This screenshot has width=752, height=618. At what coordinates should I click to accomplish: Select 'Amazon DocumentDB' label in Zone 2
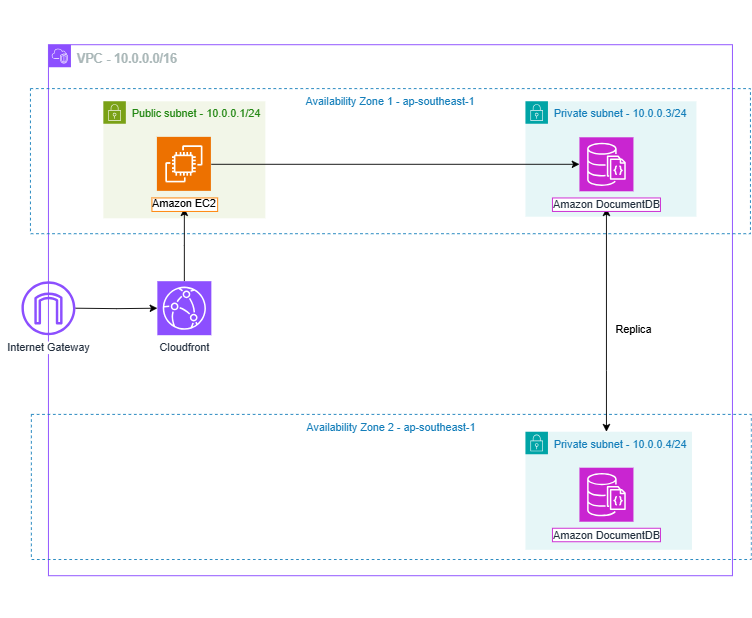point(606,535)
